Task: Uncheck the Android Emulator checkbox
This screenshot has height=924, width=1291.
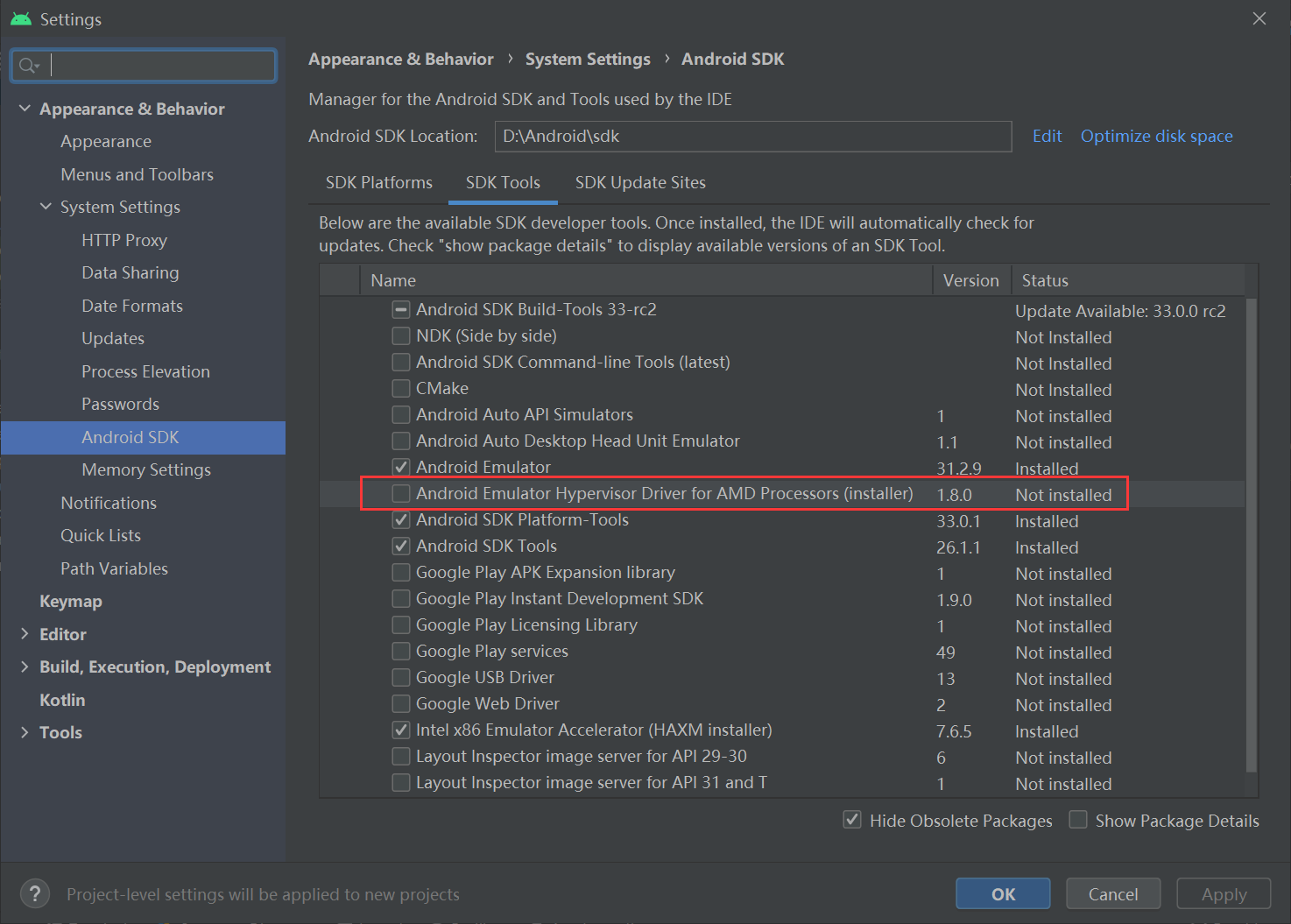Action: tap(401, 467)
